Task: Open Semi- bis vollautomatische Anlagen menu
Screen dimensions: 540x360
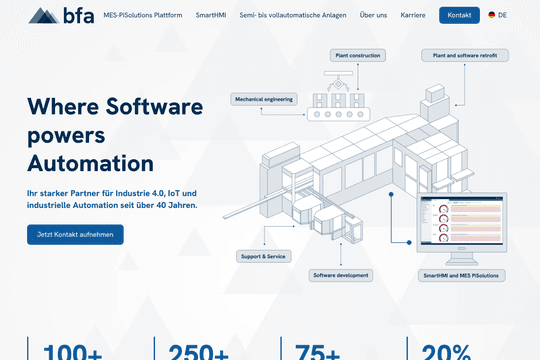Action: point(293,15)
